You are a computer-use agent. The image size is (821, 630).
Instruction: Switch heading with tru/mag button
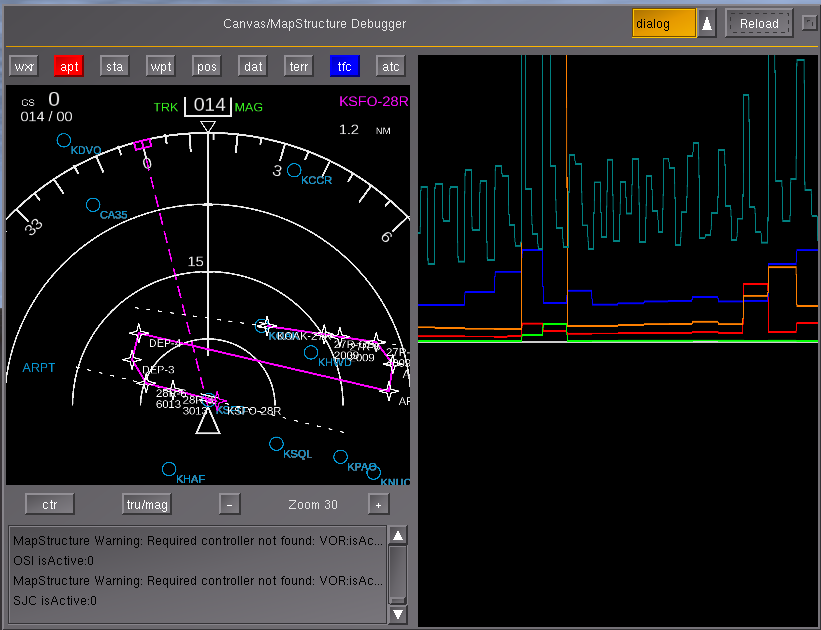tap(147, 504)
